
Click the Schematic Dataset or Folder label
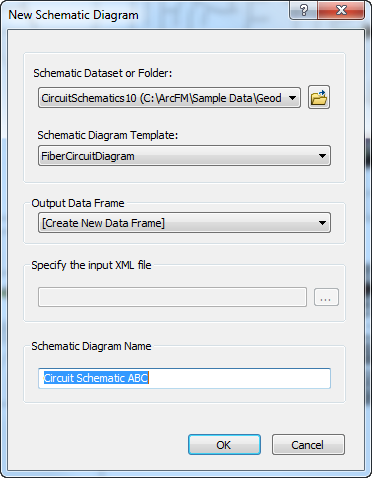[103, 73]
